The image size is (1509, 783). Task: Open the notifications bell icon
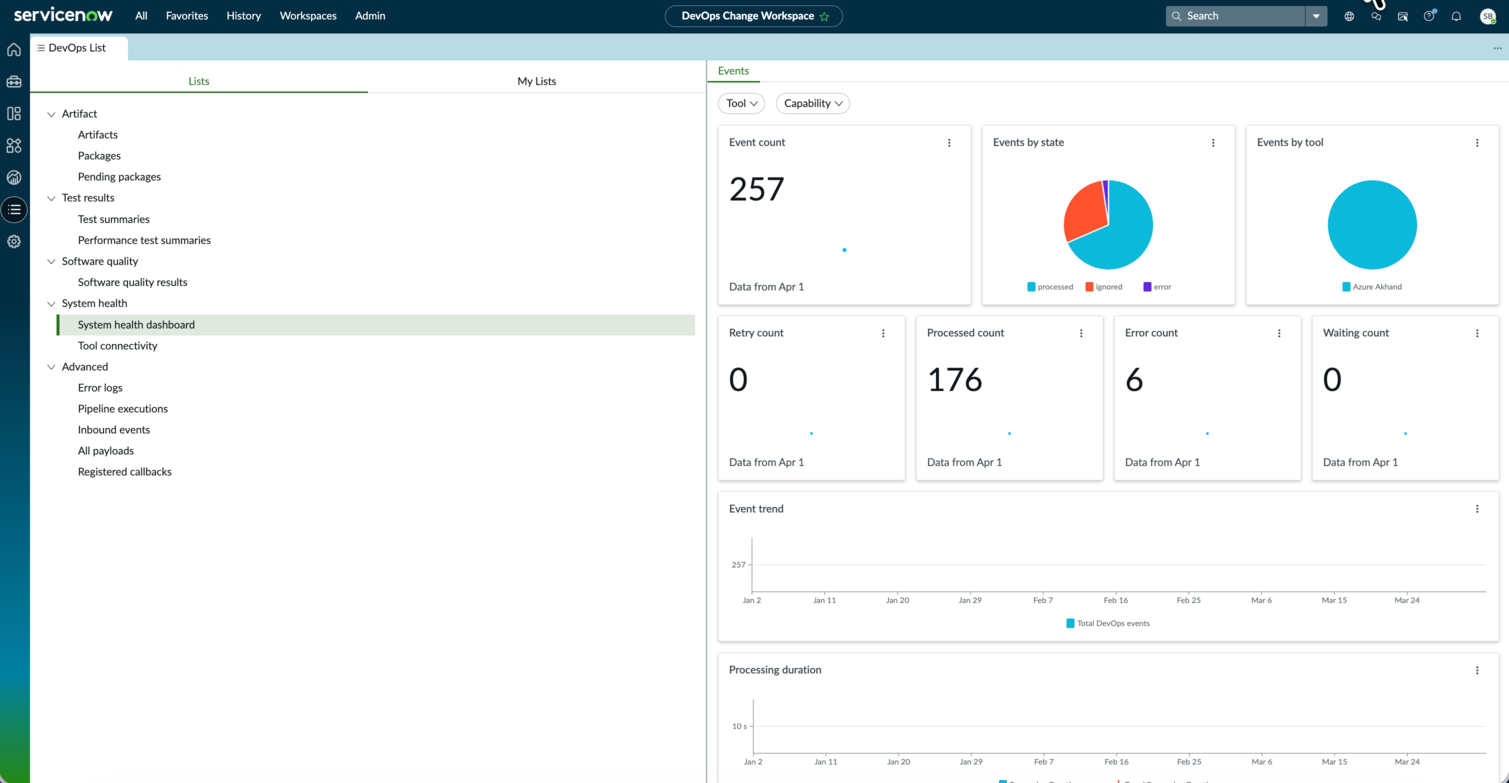point(1456,16)
